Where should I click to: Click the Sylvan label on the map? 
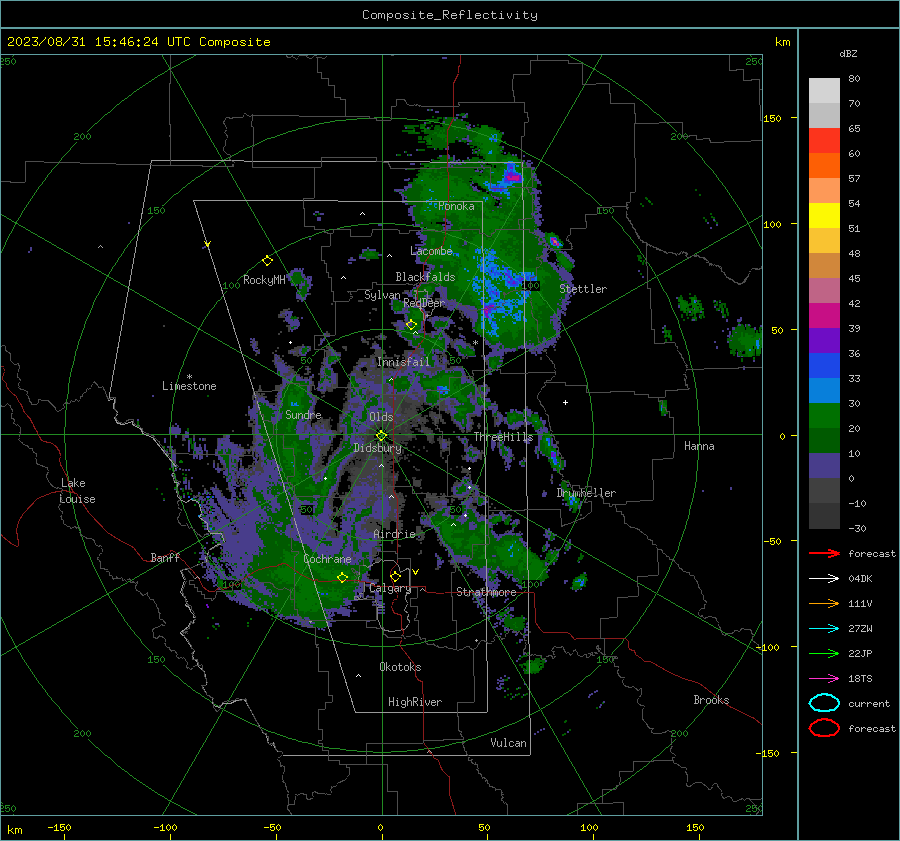tap(382, 295)
